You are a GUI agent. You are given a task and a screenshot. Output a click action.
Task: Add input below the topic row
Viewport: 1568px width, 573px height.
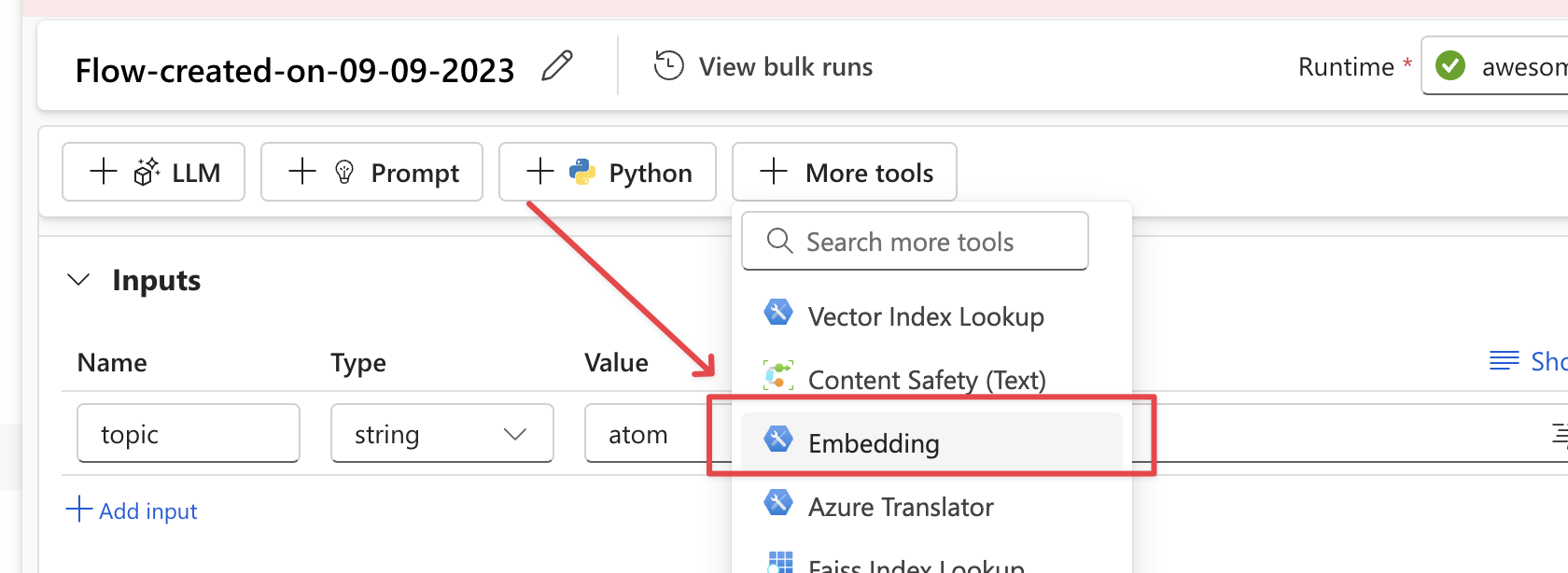coord(132,510)
